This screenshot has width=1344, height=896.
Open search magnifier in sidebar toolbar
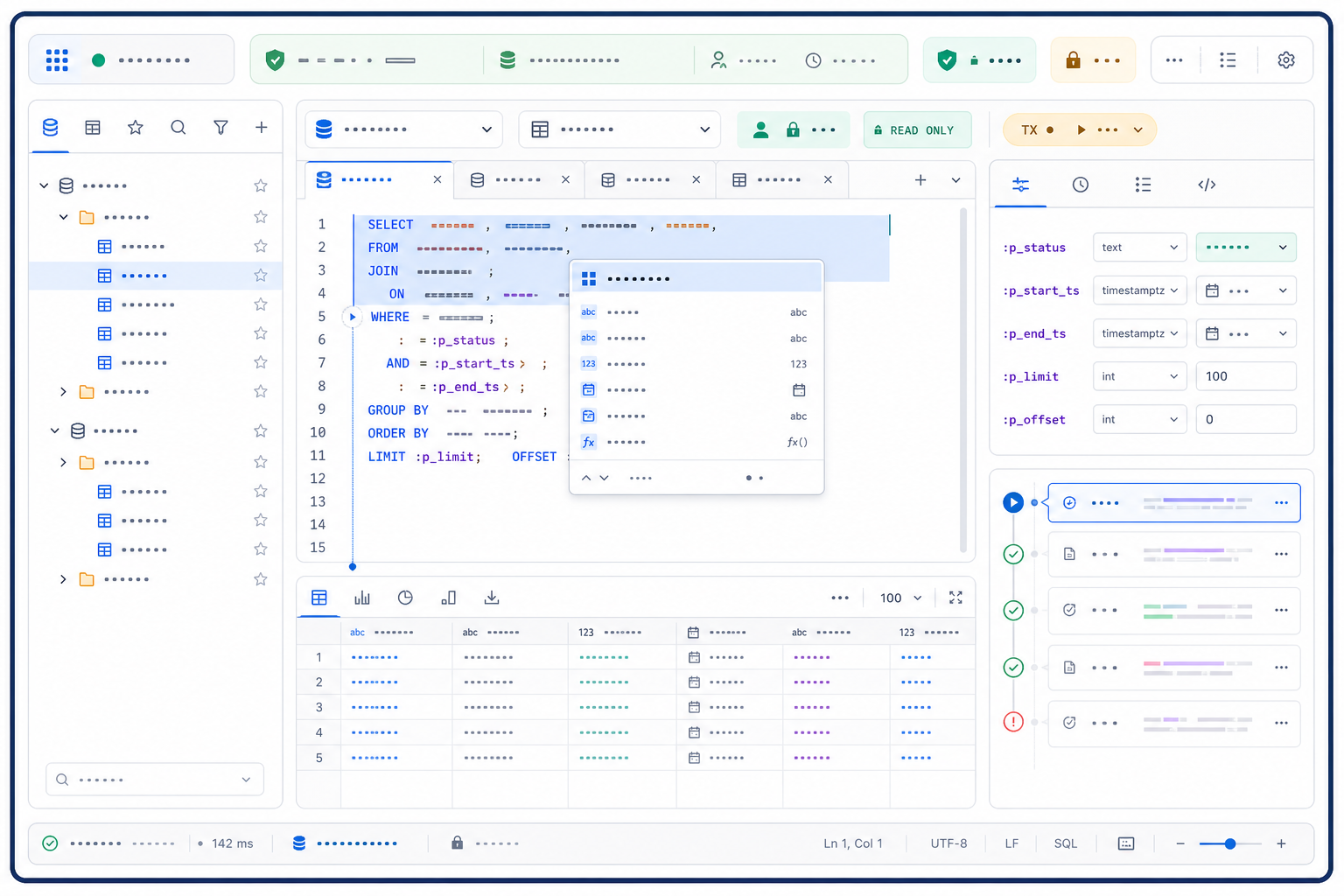click(x=178, y=128)
